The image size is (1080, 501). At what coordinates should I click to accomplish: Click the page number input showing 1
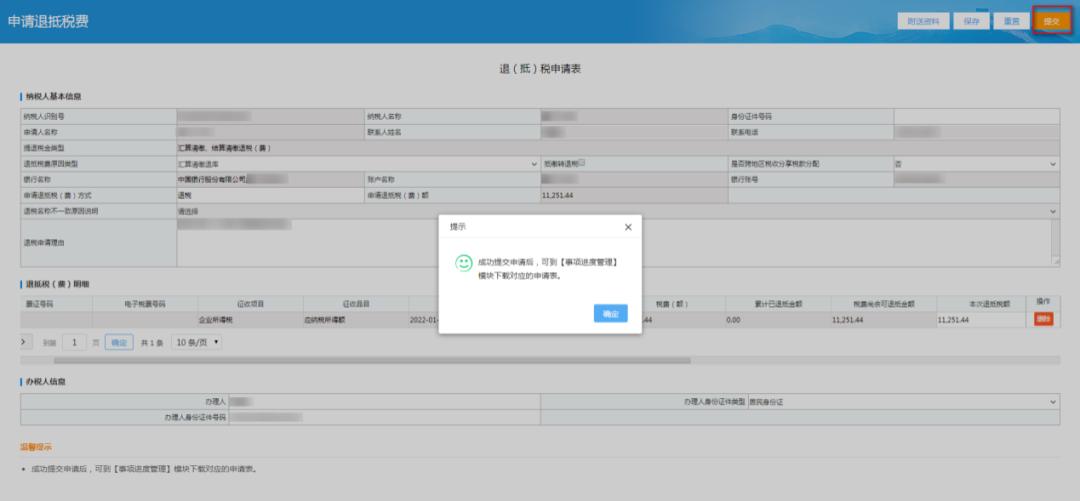[74, 342]
